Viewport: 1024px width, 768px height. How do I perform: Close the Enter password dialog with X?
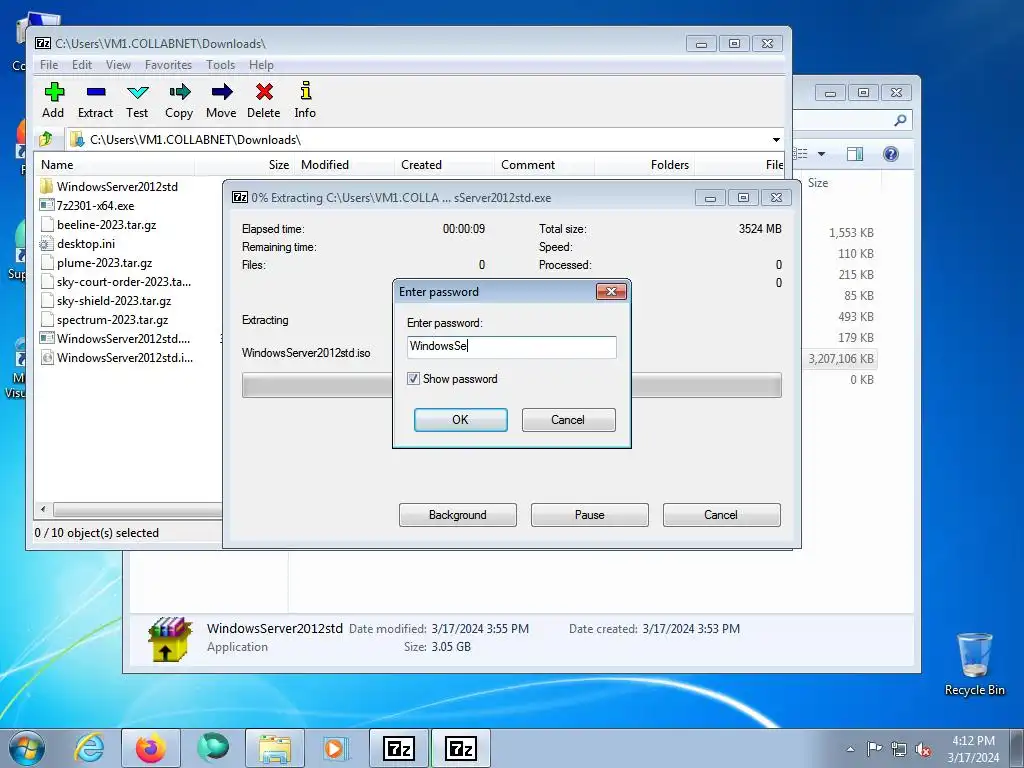[x=611, y=291]
